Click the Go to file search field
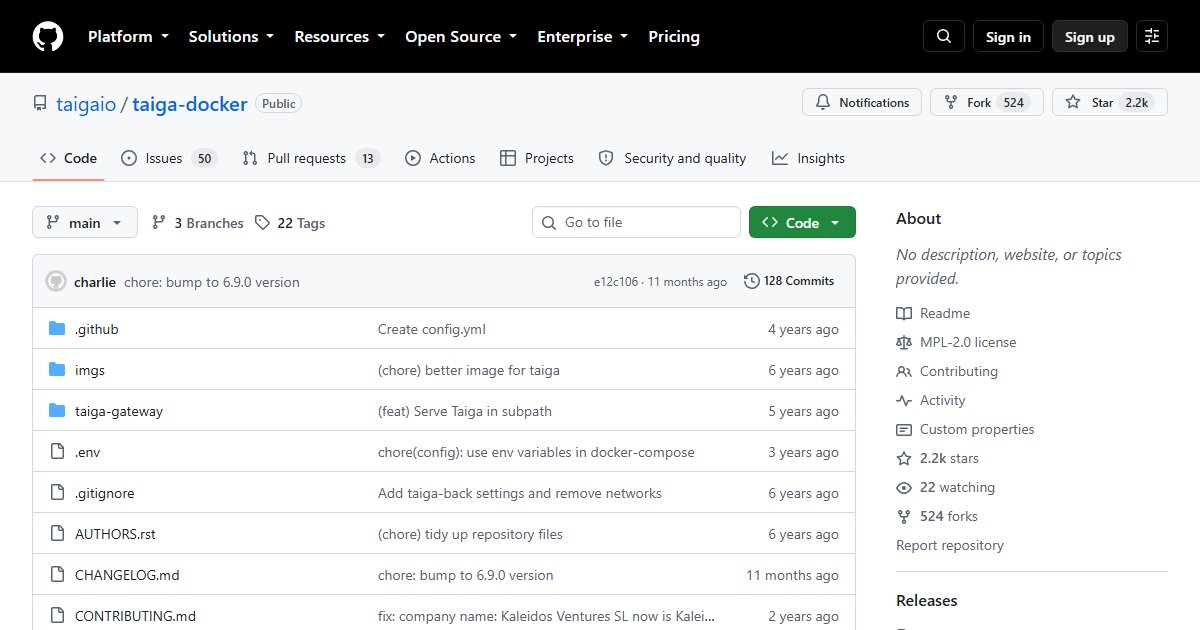1200x630 pixels. coord(637,223)
